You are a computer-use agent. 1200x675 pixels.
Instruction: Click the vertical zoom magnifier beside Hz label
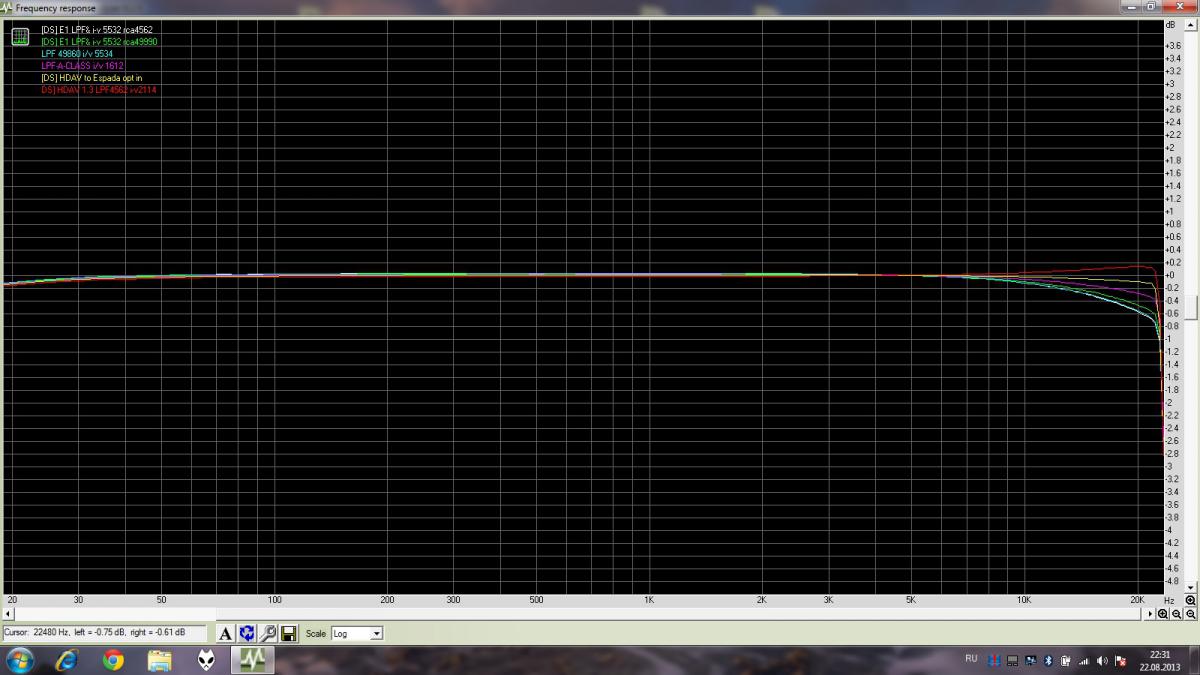(1190, 599)
